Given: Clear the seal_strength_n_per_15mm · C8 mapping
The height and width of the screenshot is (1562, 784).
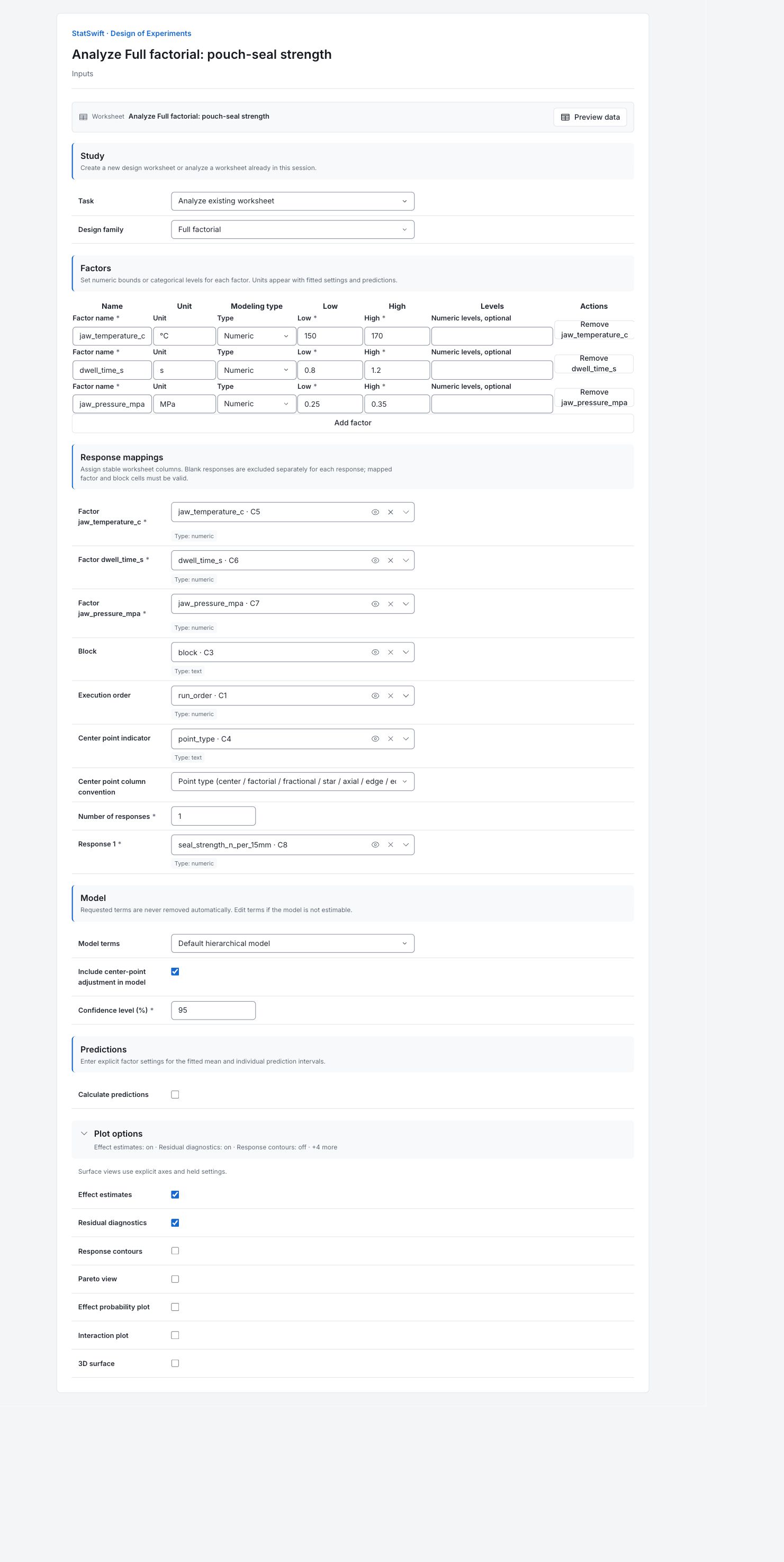Looking at the screenshot, I should click(x=391, y=845).
